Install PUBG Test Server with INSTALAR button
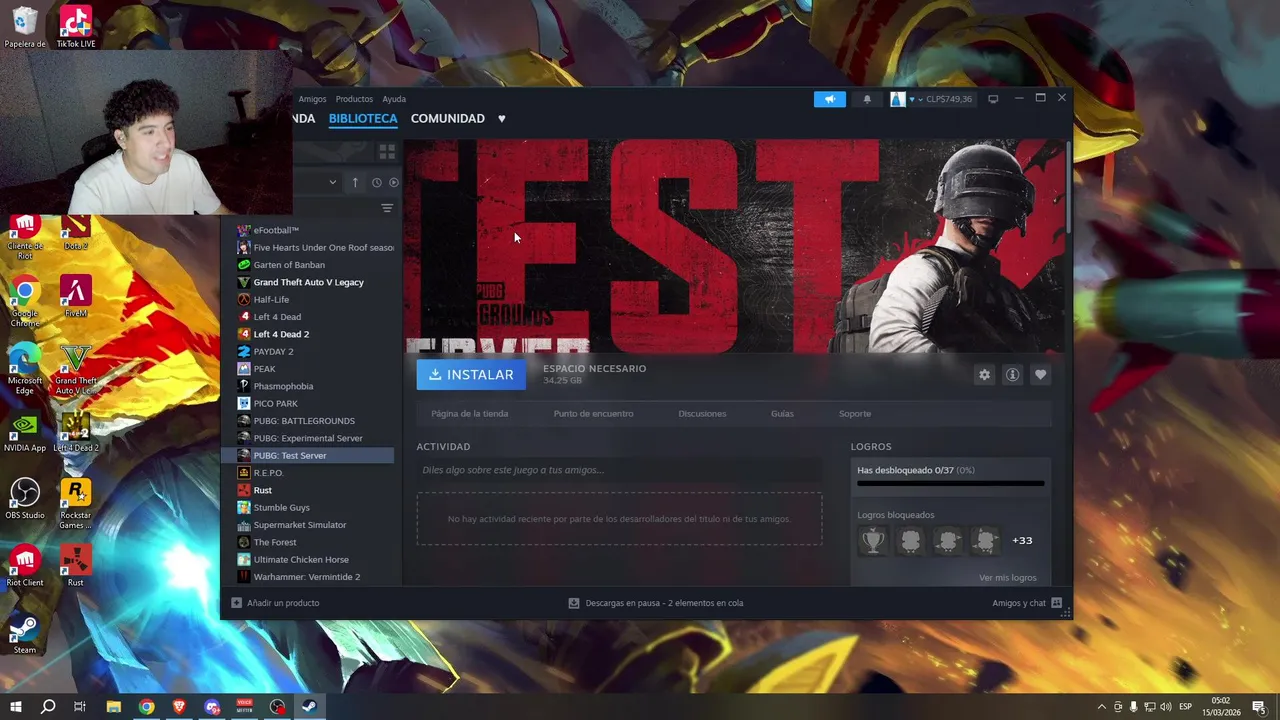 pyautogui.click(x=471, y=374)
